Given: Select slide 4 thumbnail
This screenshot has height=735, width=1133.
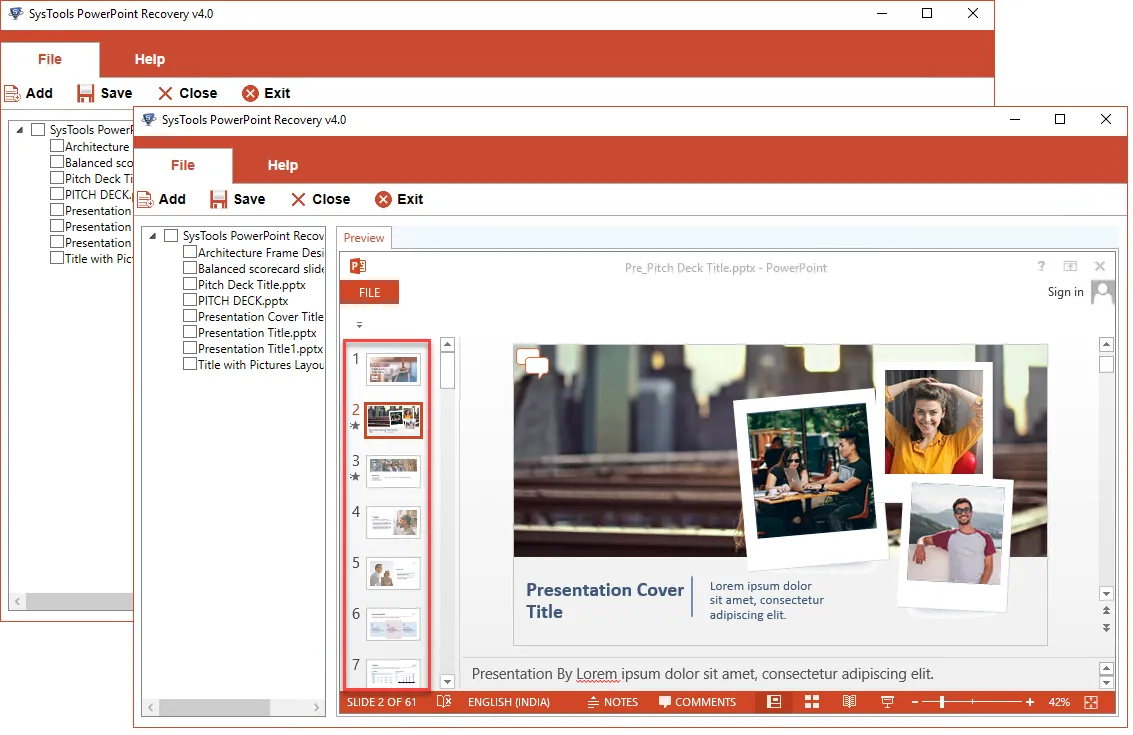Looking at the screenshot, I should [x=393, y=523].
